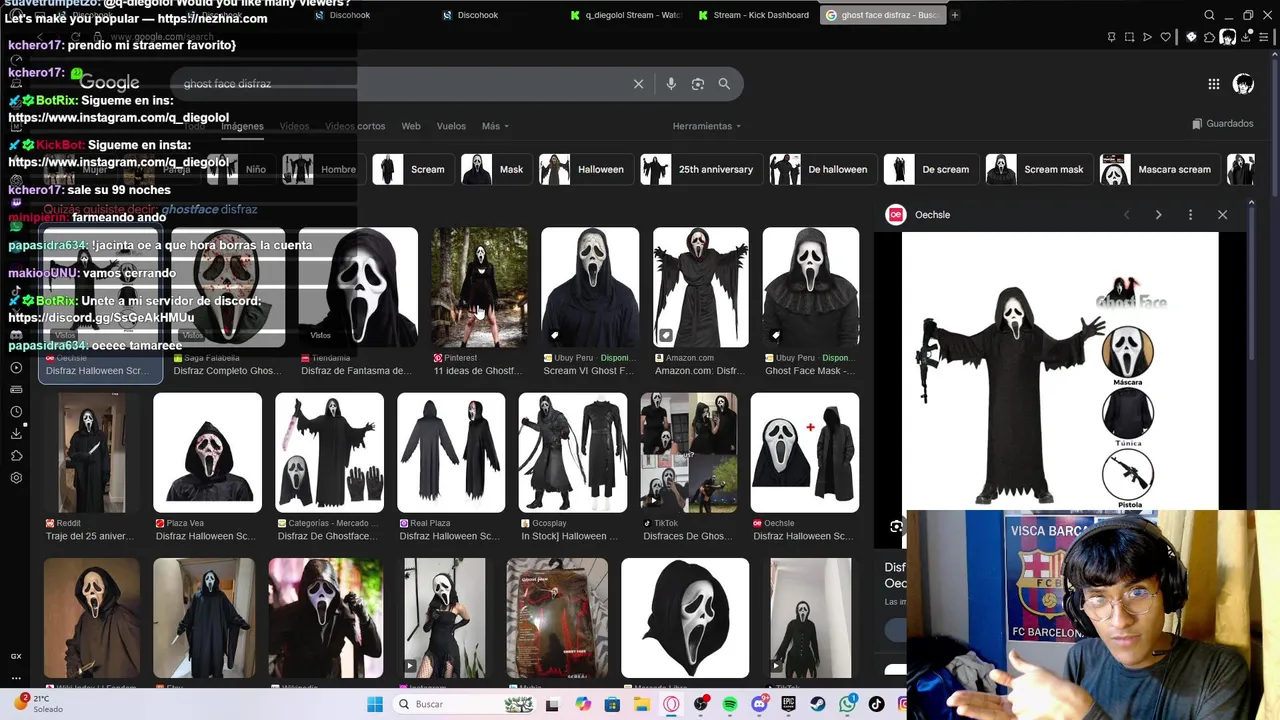Open preview panel three-dot options
This screenshot has height=720, width=1280.
tap(1190, 215)
